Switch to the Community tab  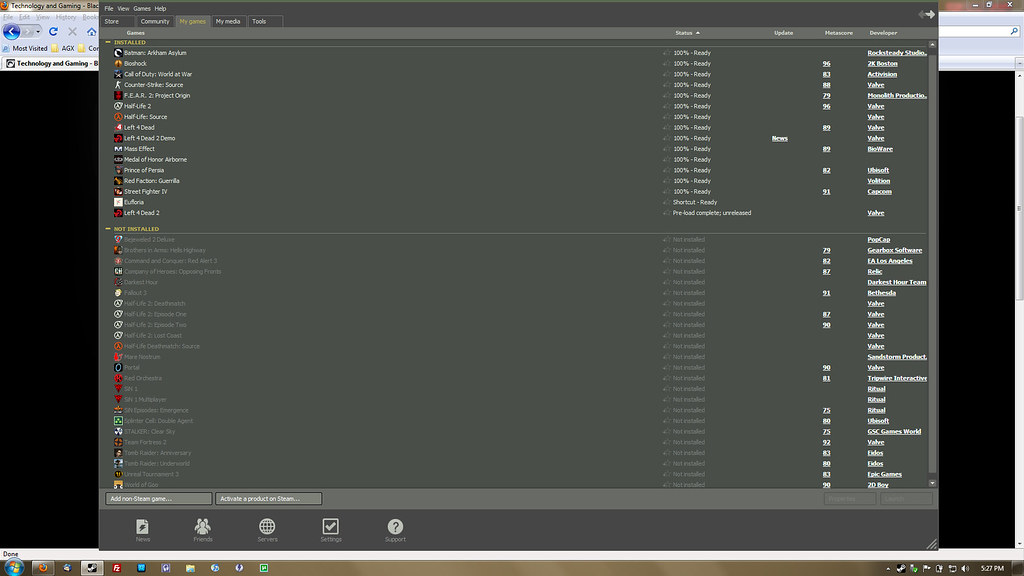pos(155,22)
